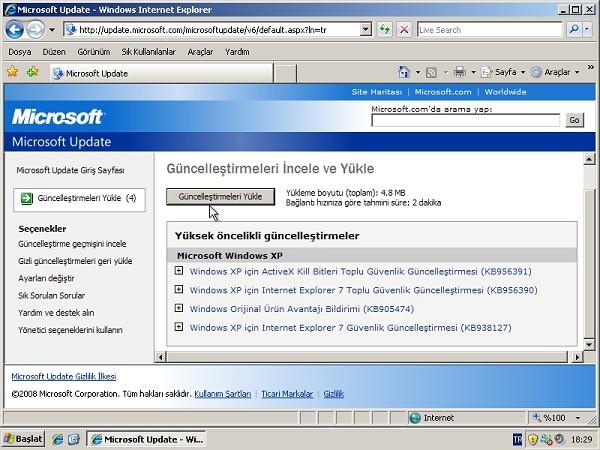Open the Sık Kullanılanlar menu
This screenshot has width=600, height=450.
click(x=148, y=51)
